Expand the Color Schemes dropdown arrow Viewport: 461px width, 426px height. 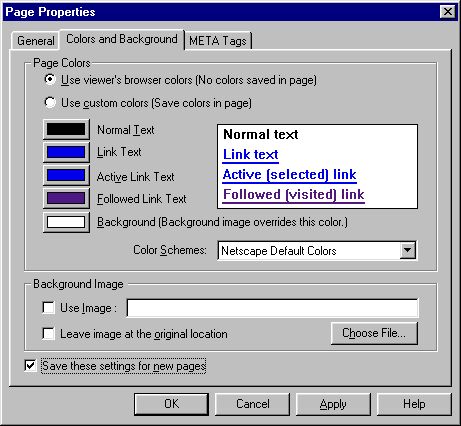click(x=408, y=250)
